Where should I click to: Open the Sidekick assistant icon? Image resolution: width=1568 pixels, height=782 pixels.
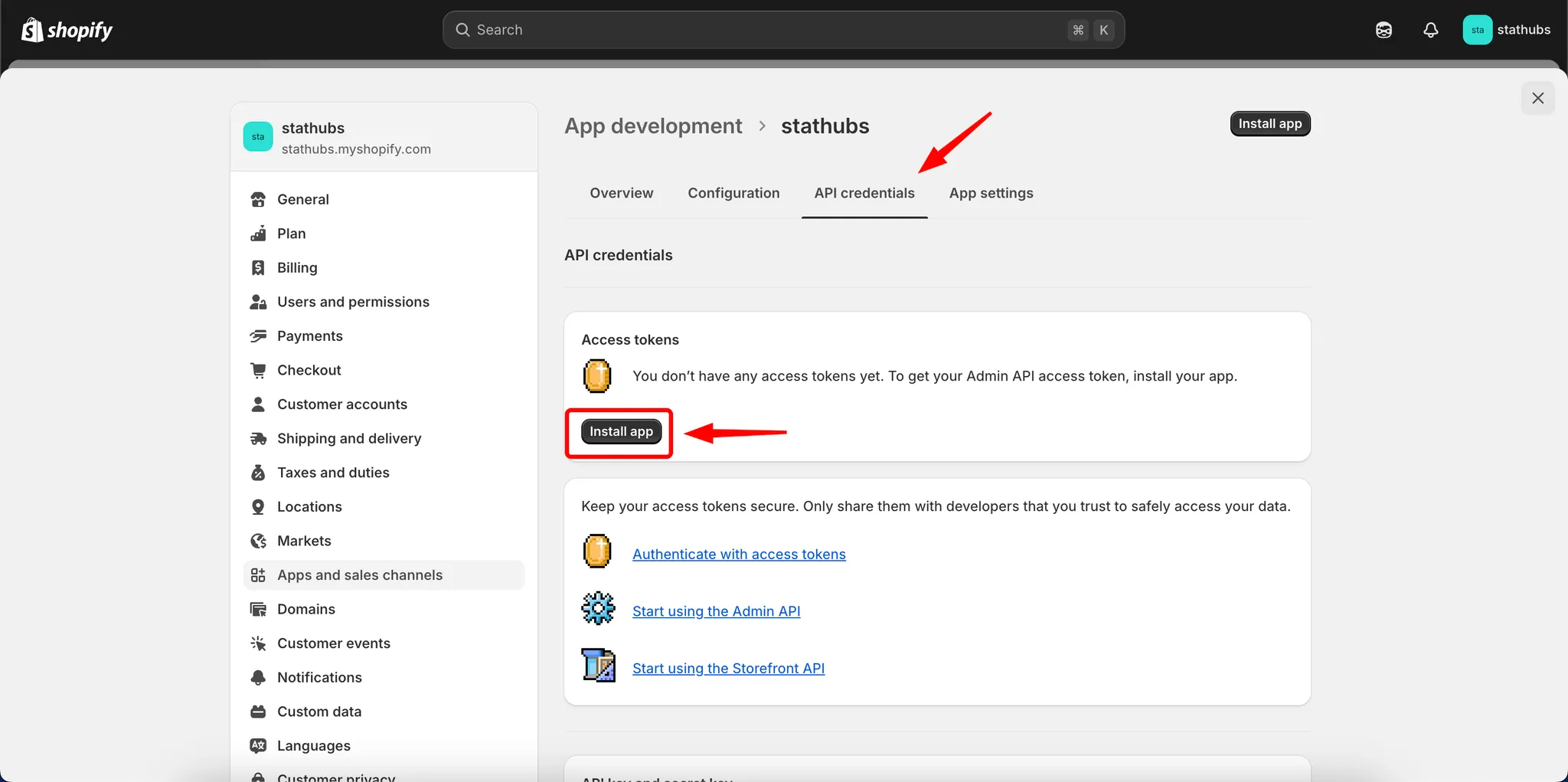click(1383, 30)
